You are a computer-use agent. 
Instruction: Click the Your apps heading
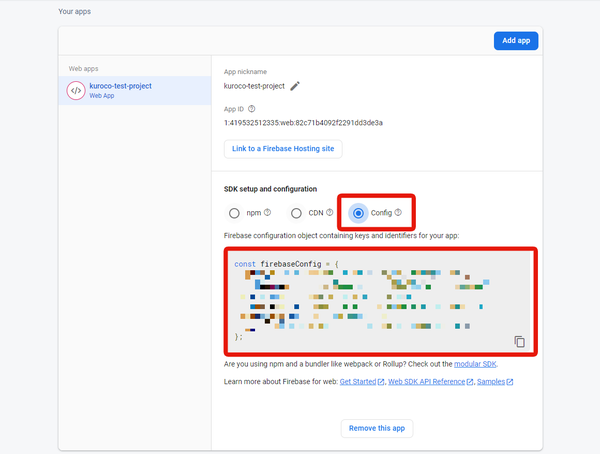click(x=75, y=11)
